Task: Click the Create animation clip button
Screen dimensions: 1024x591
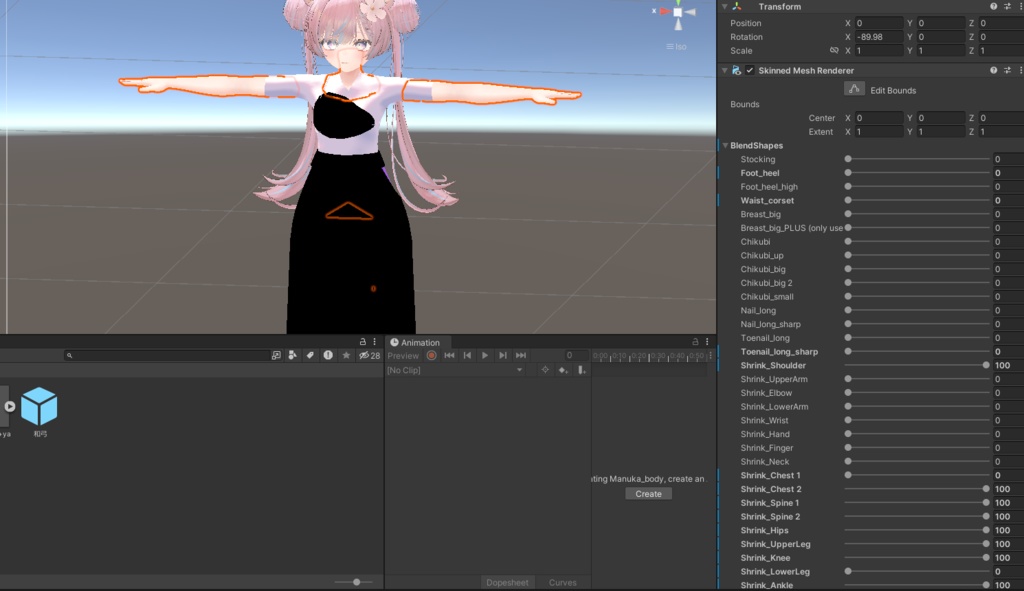Action: (x=648, y=494)
